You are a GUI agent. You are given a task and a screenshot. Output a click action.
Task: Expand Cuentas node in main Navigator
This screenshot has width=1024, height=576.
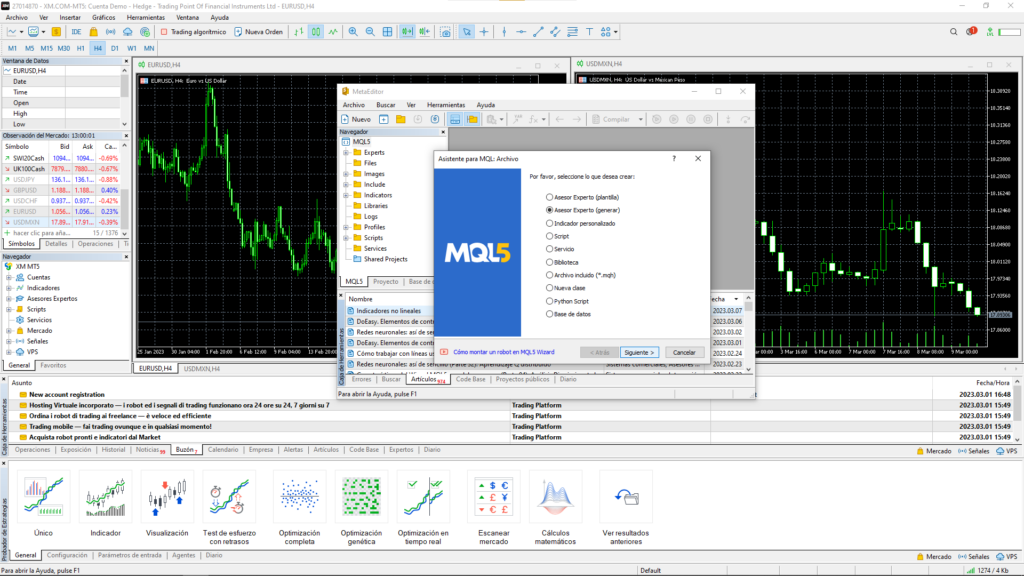point(9,278)
